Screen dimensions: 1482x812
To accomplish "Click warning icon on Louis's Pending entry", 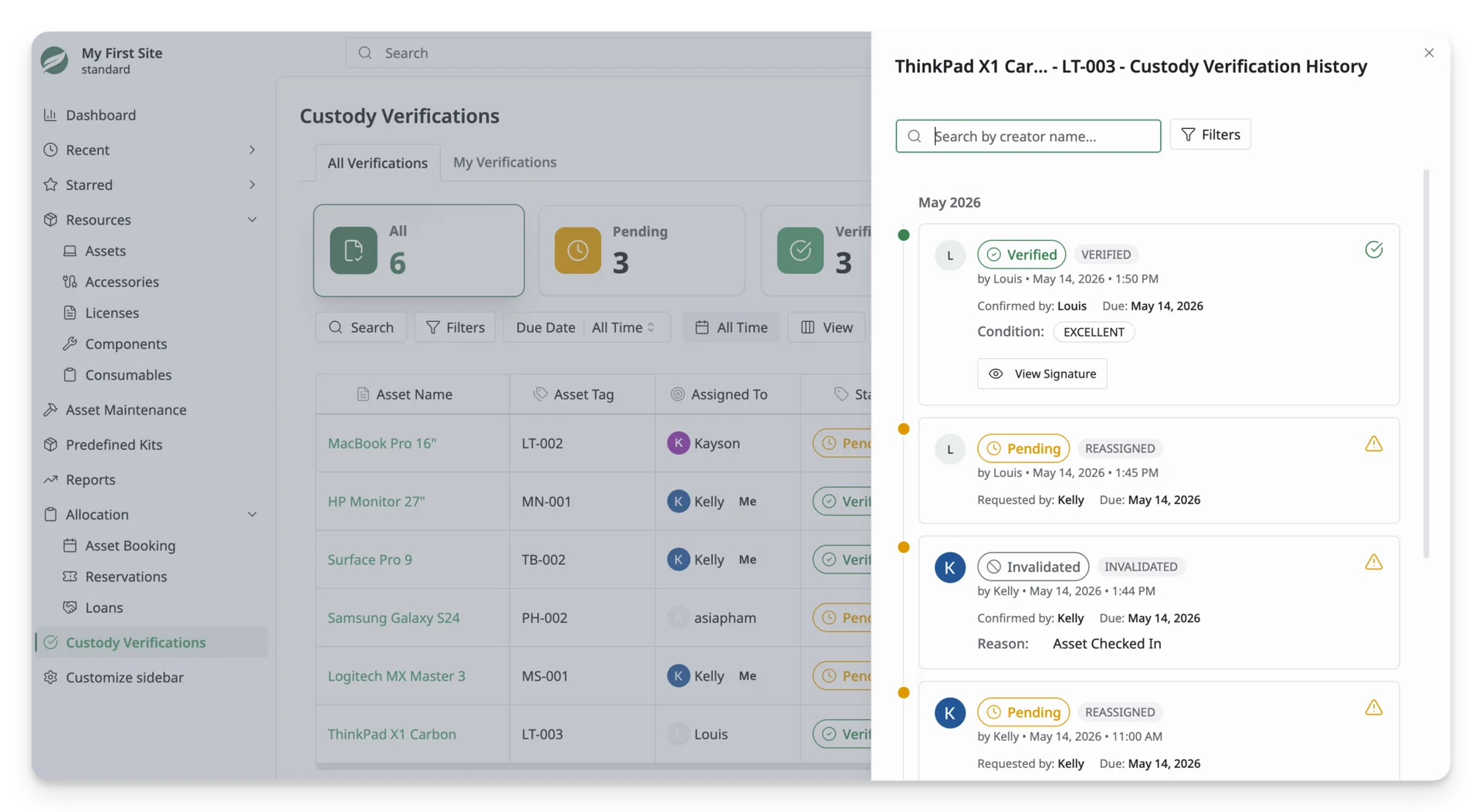I will pos(1373,444).
